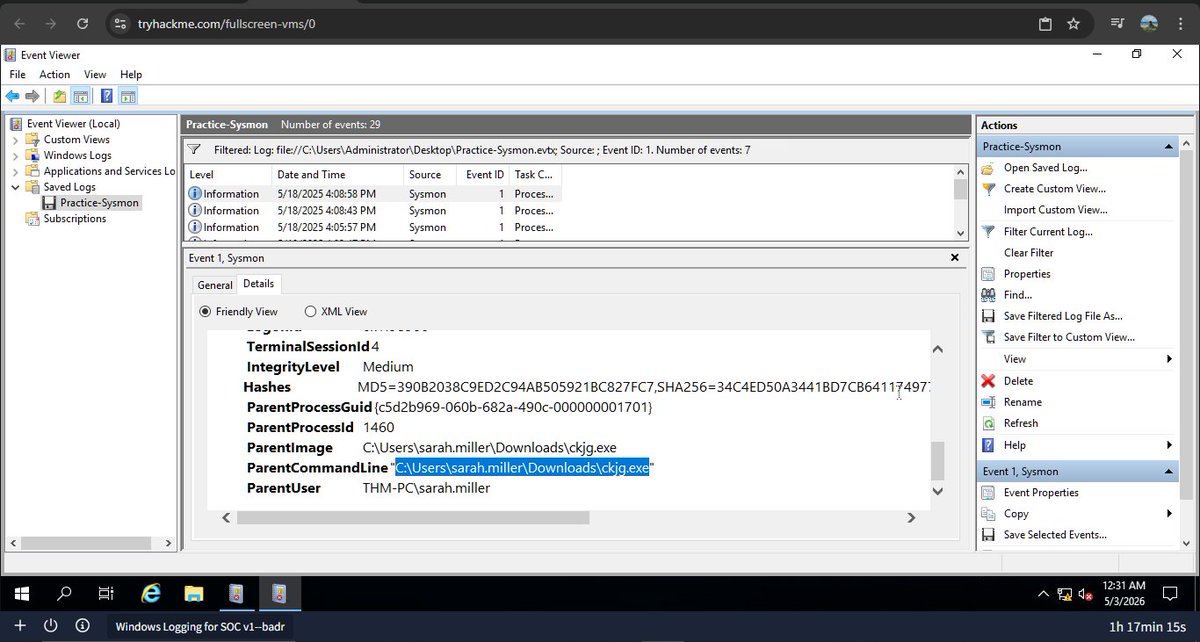The width and height of the screenshot is (1200, 642).
Task: Select event logged at 4:05:57 PM
Action: pyautogui.click(x=374, y=227)
